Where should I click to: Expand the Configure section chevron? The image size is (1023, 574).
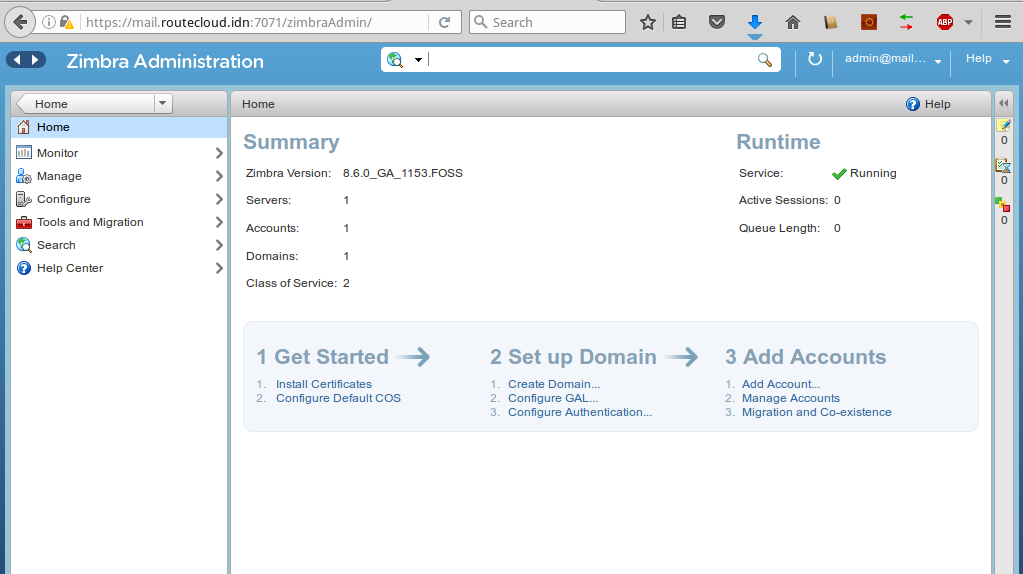pos(219,199)
